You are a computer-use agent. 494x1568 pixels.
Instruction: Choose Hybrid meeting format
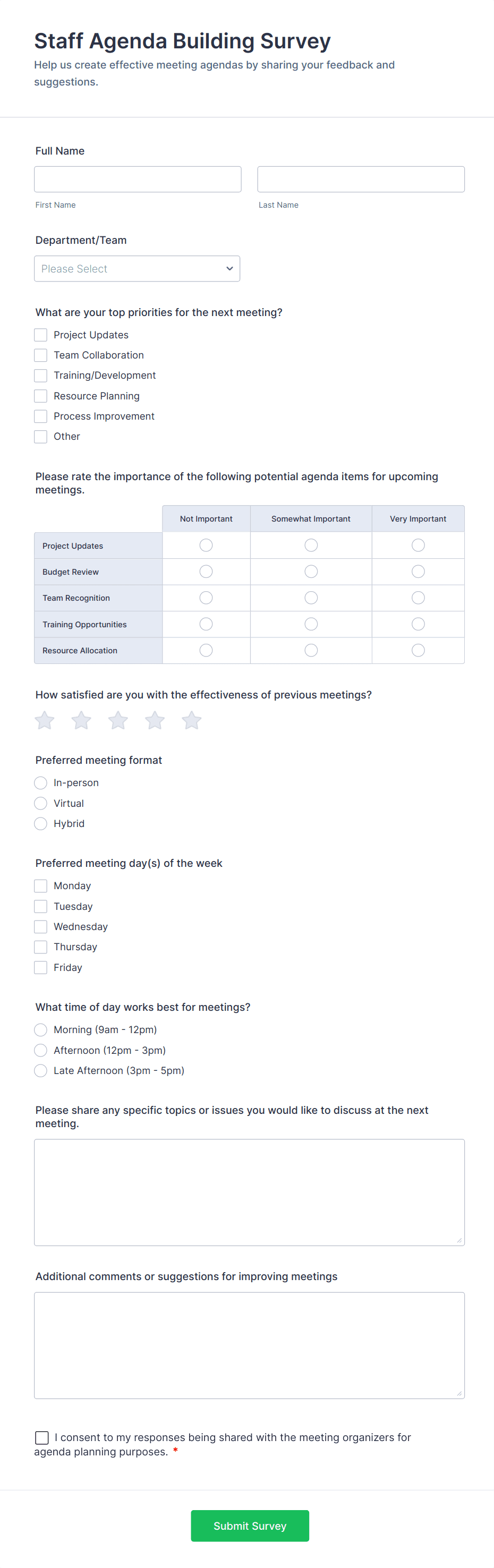coord(40,823)
